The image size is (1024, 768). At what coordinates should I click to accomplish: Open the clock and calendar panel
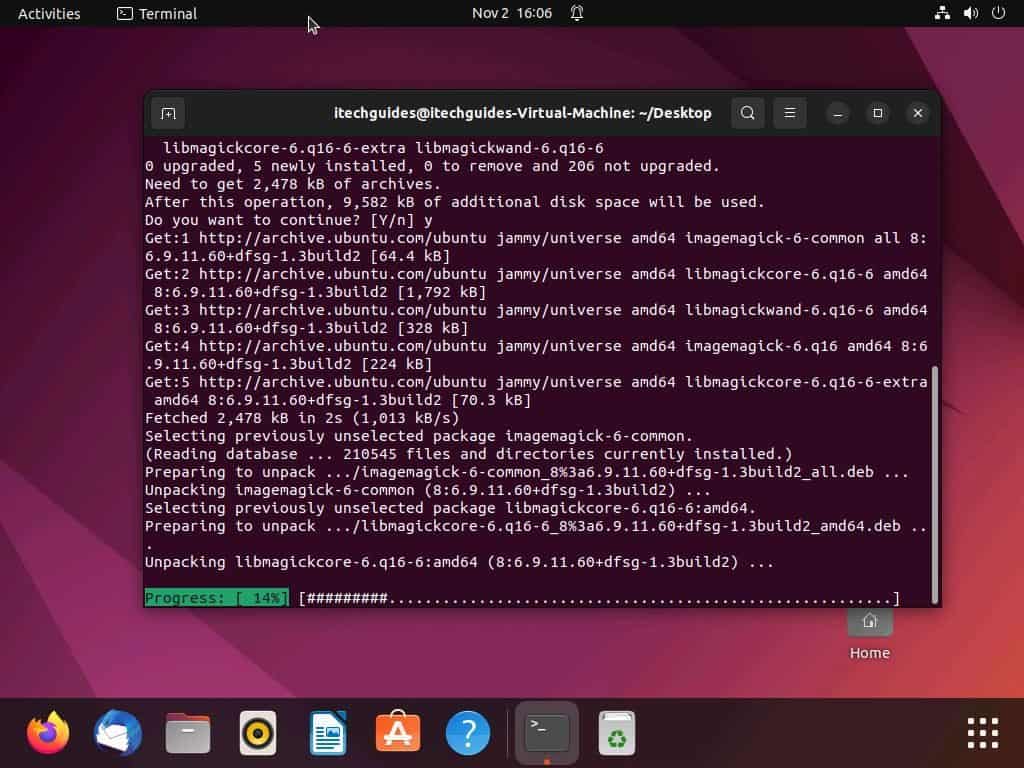pos(512,13)
